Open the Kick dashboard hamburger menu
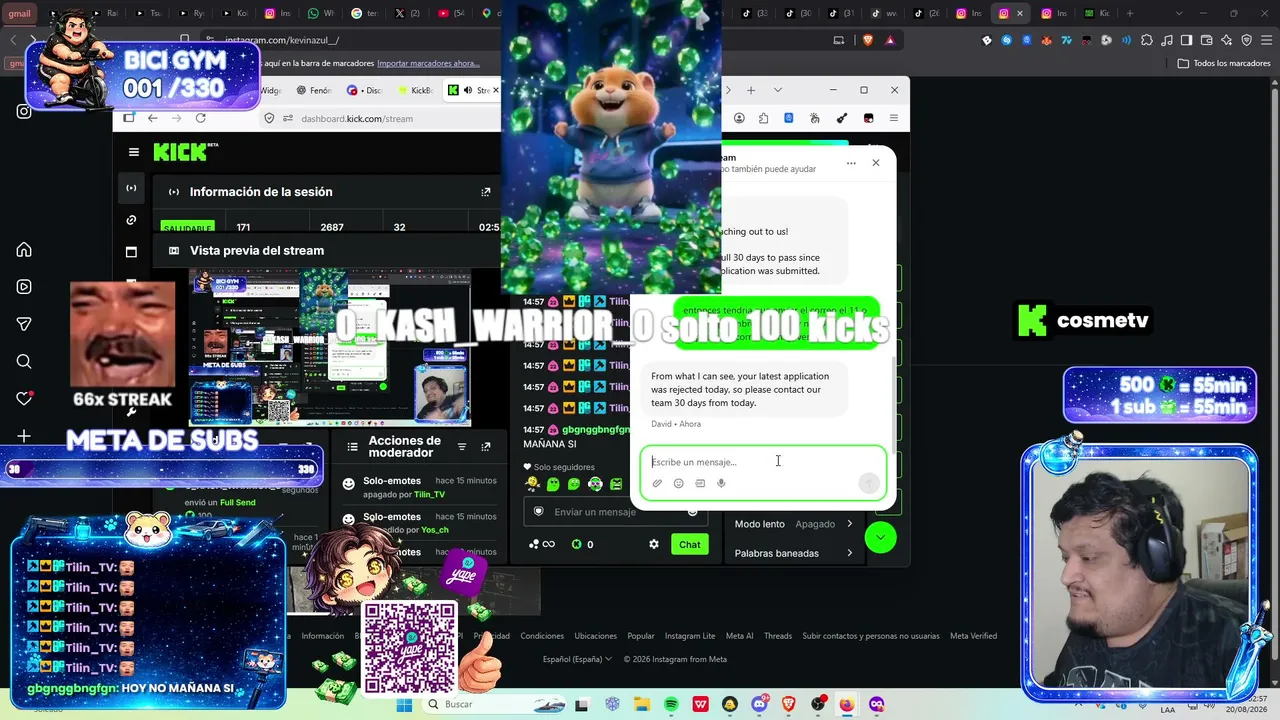 pyautogui.click(x=134, y=152)
